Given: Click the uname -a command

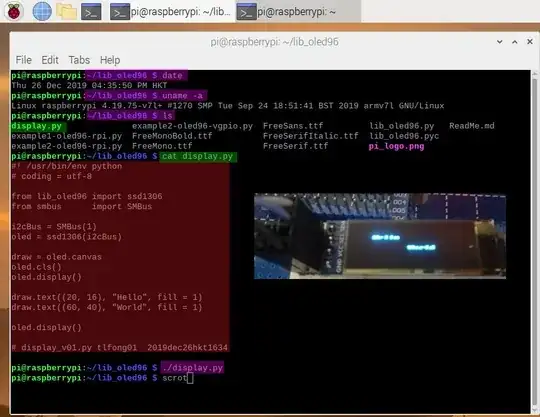Looking at the screenshot, I should click(x=182, y=96).
